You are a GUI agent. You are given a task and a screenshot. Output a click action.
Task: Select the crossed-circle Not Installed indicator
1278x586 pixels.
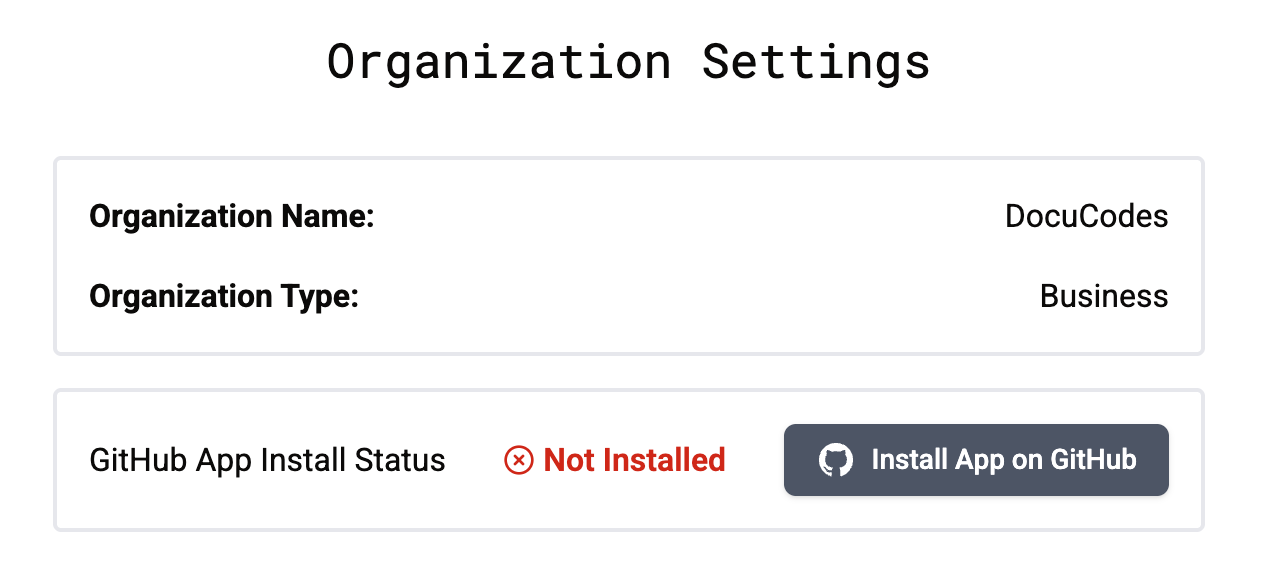[x=517, y=460]
